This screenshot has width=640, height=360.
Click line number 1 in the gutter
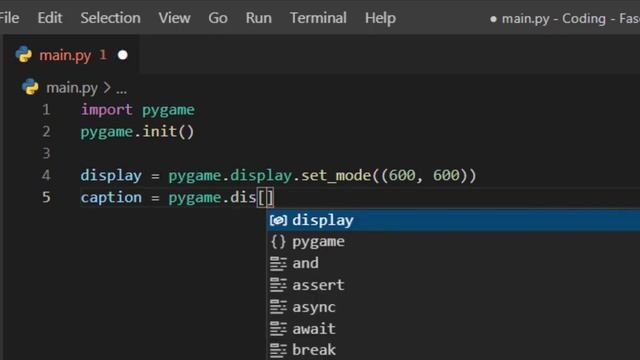pyautogui.click(x=46, y=110)
